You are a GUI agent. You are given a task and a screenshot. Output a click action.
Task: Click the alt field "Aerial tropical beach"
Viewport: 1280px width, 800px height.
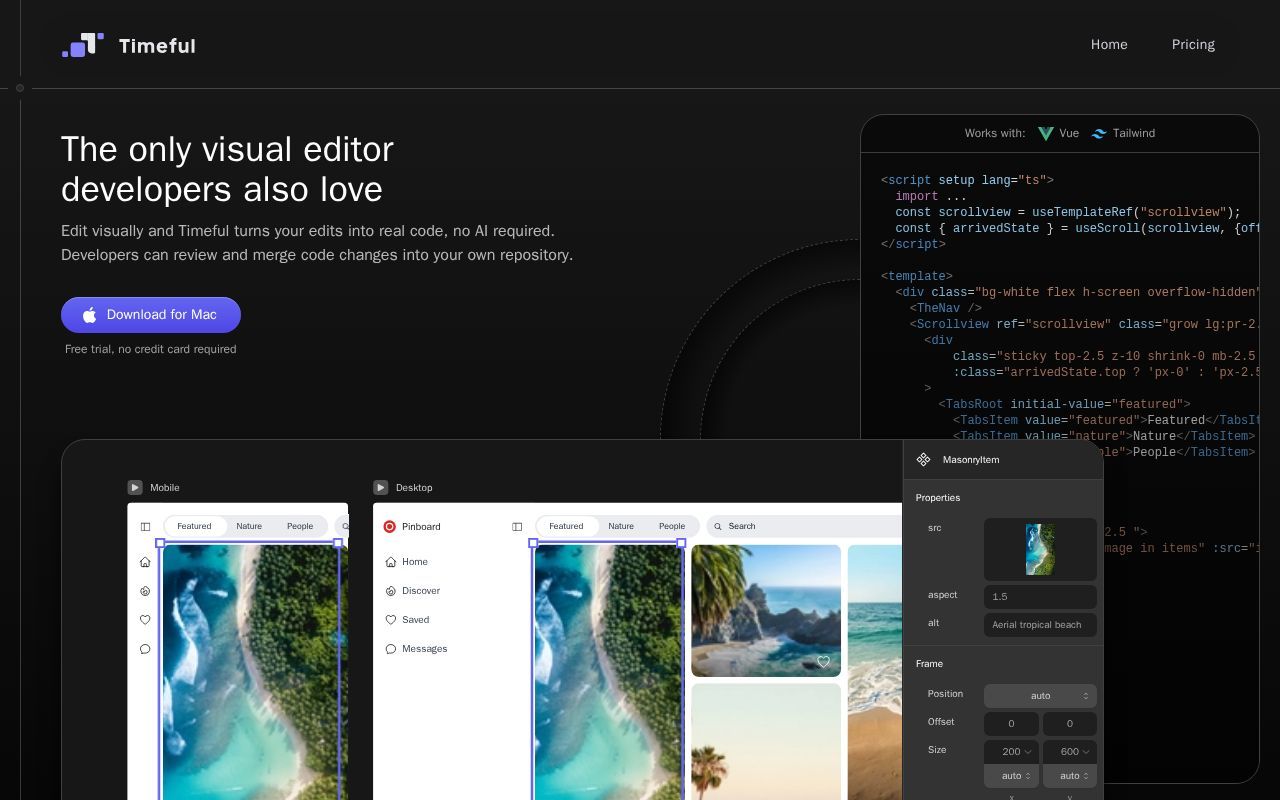[1040, 625]
